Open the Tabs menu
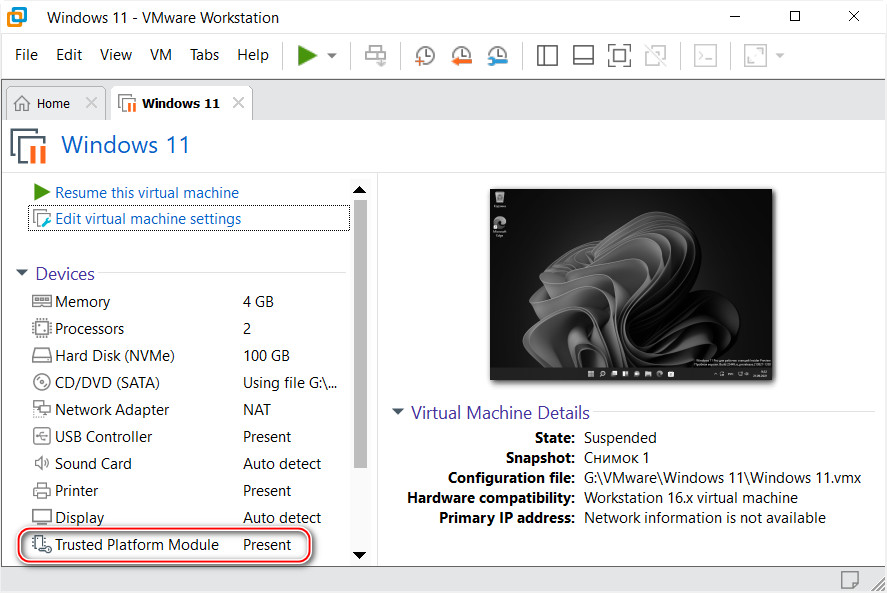This screenshot has width=887, height=593. (204, 55)
